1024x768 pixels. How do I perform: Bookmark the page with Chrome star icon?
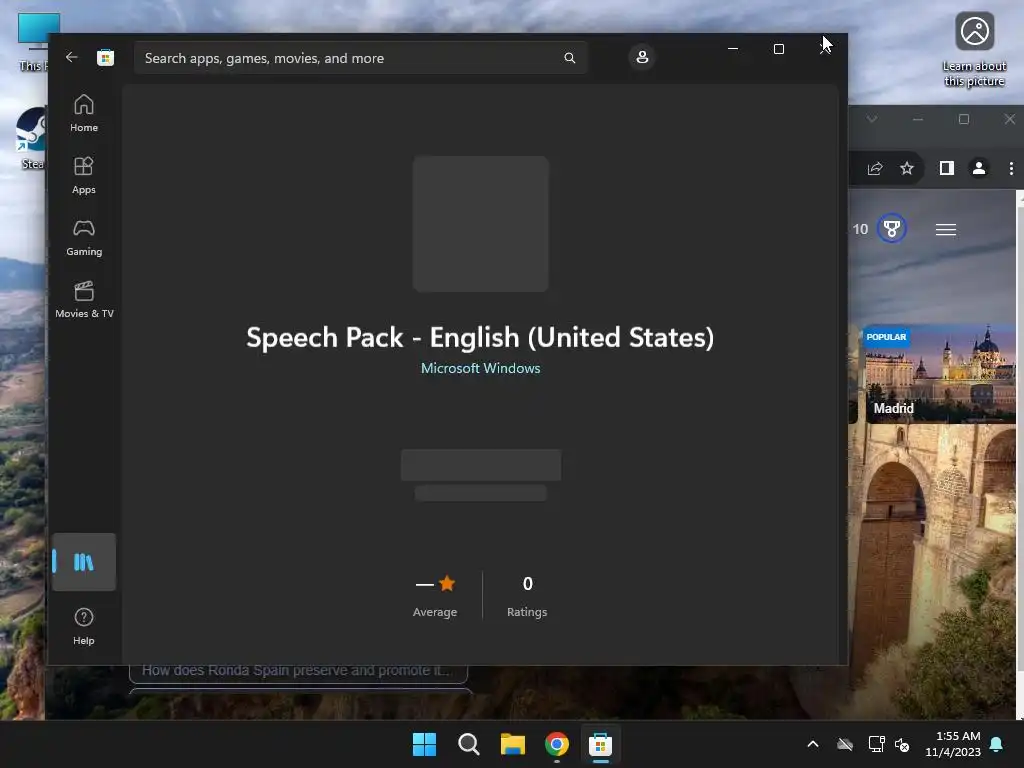point(906,168)
